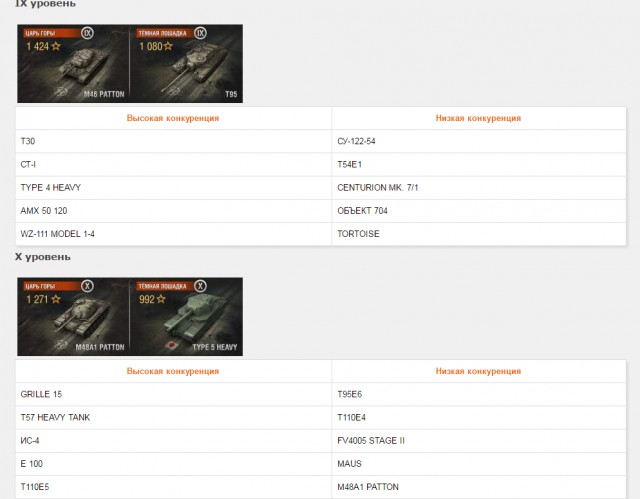Select the T30 cell
Viewport: 640px width, 499px height.
click(173, 141)
